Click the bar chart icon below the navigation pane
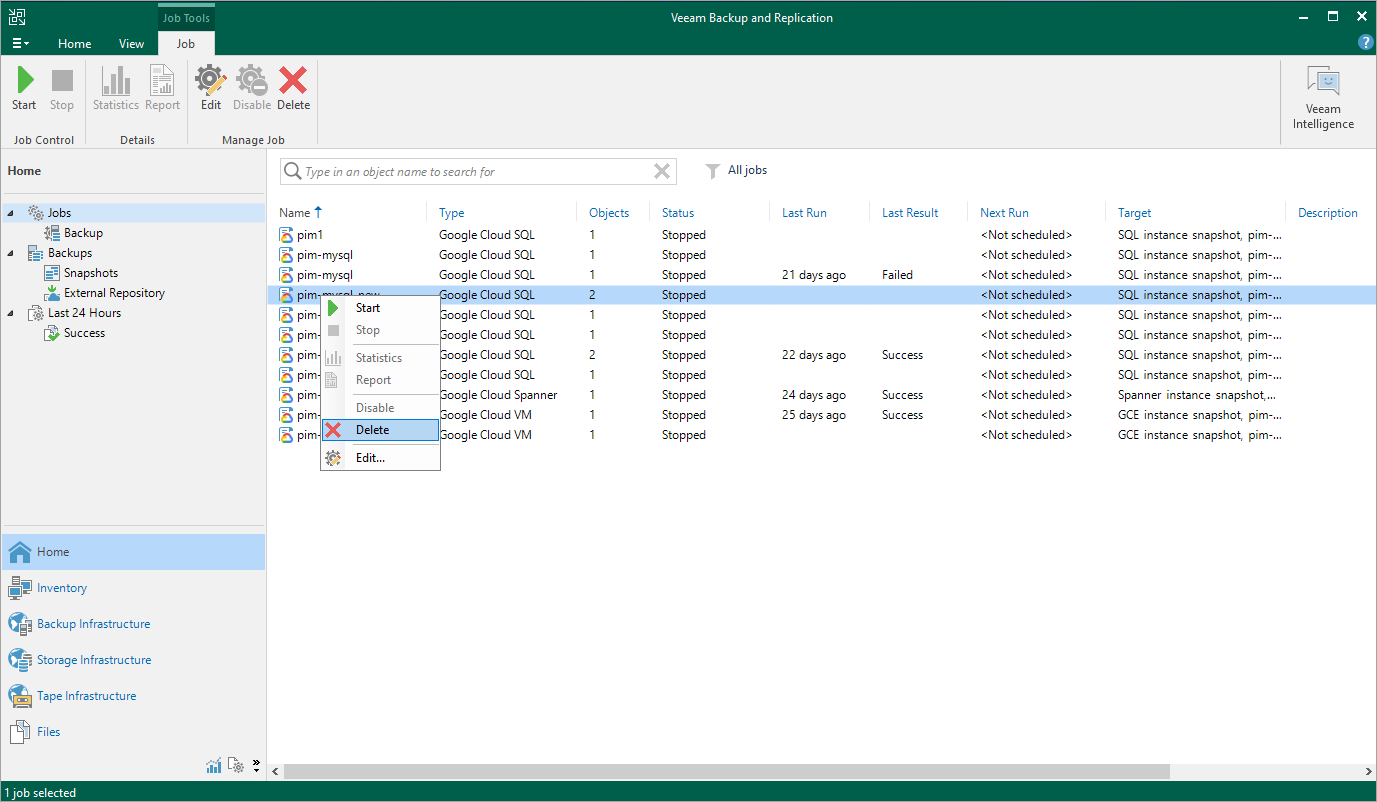Viewport: 1377px width, 802px height. pyautogui.click(x=214, y=766)
